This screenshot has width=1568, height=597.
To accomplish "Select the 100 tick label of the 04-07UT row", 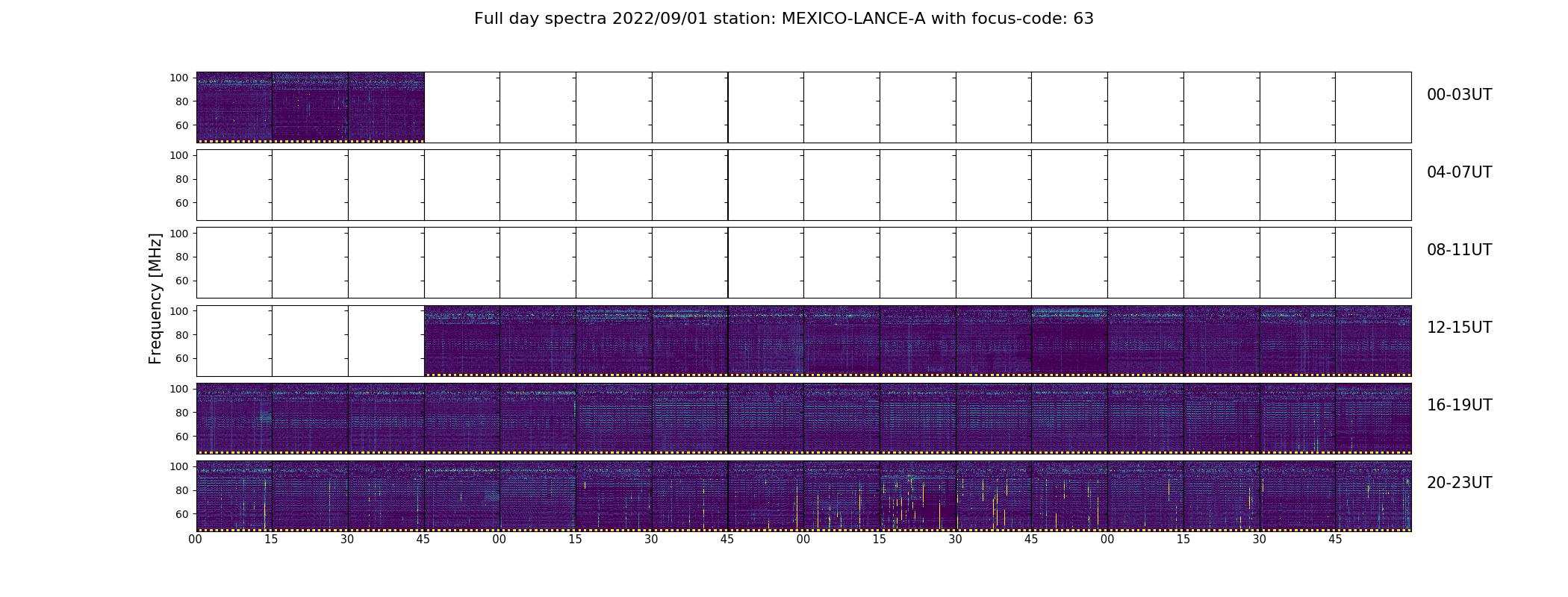I will tap(179, 155).
